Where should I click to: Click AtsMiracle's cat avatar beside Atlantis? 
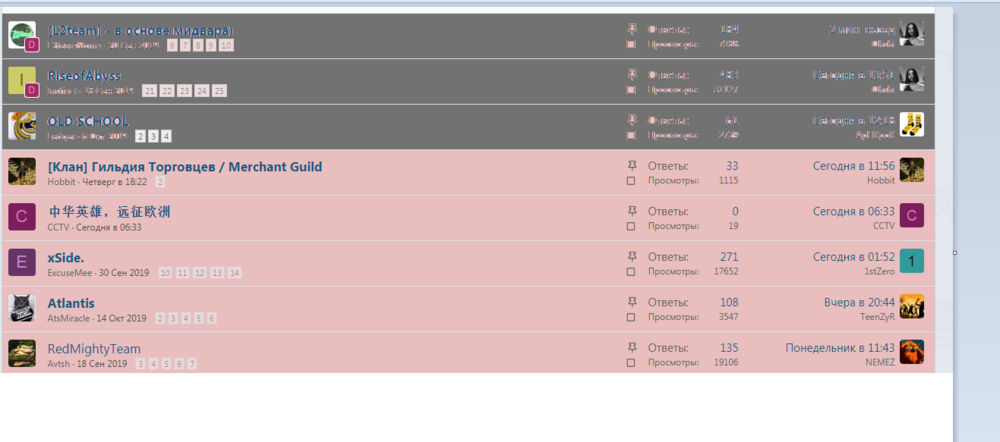22,308
